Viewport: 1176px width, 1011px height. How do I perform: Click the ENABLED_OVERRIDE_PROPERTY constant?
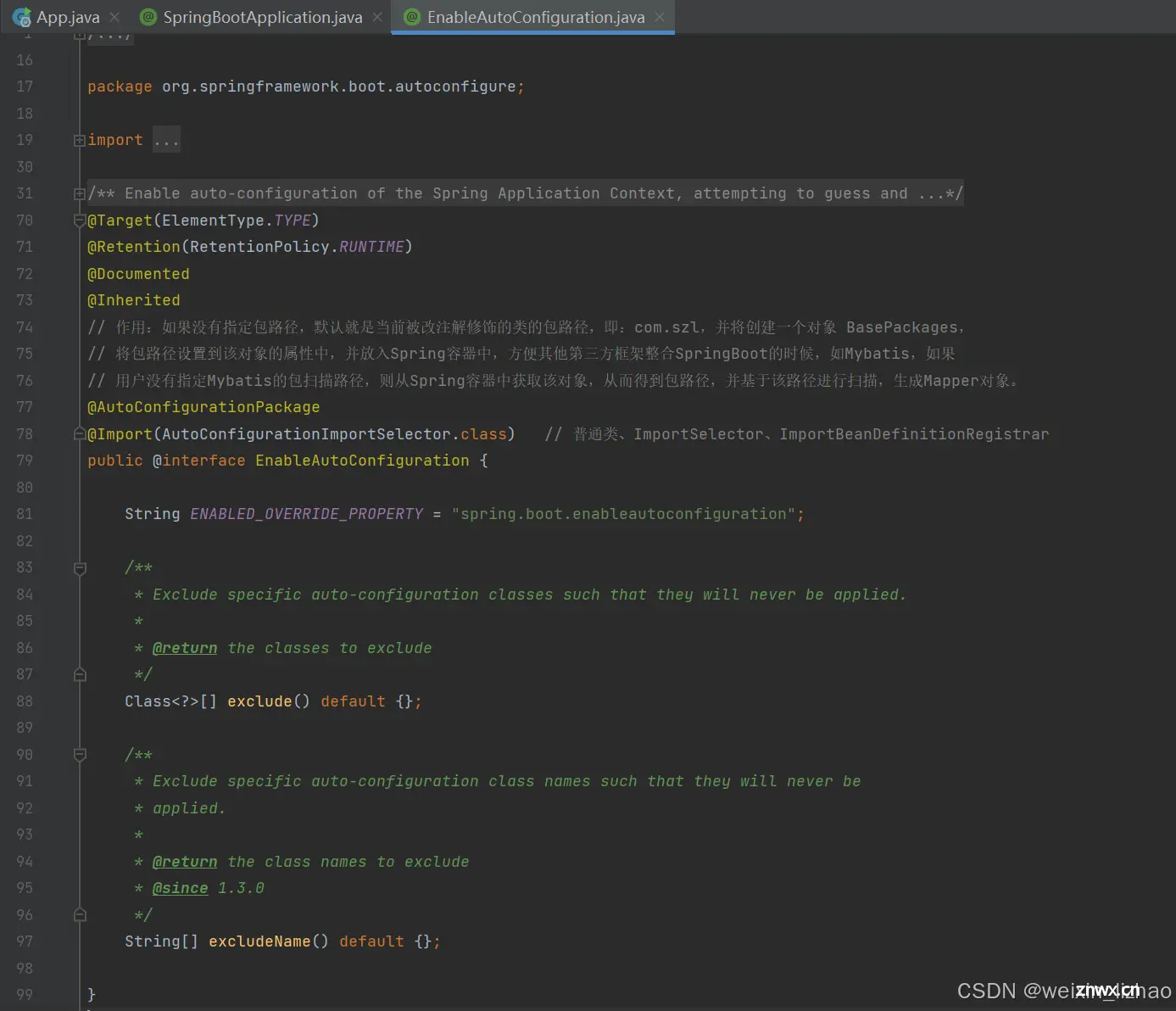coord(306,514)
